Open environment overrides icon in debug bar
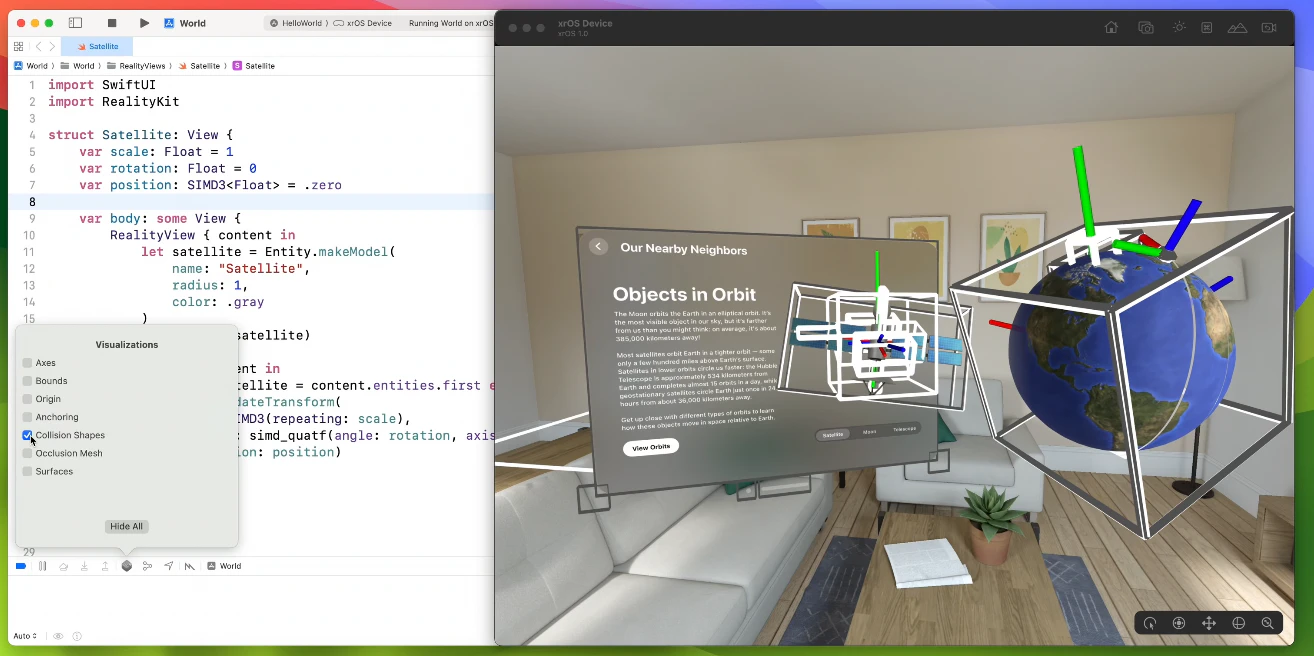This screenshot has height=656, width=1314. click(x=190, y=566)
